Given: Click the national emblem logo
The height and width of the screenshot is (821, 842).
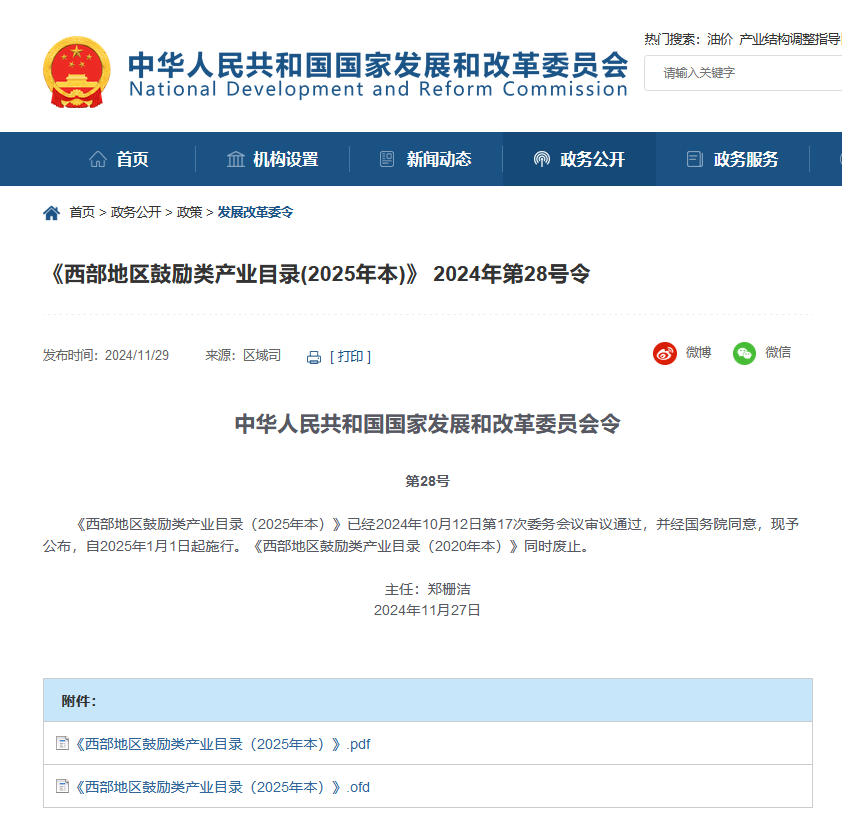Looking at the screenshot, I should [77, 72].
